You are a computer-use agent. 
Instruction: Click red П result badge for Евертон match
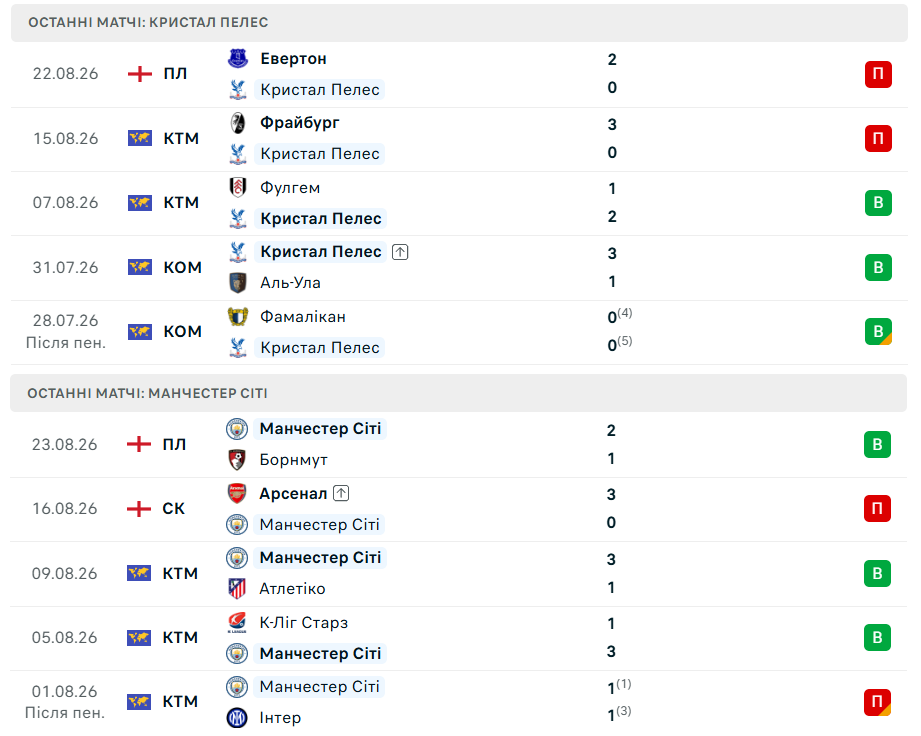click(x=878, y=74)
